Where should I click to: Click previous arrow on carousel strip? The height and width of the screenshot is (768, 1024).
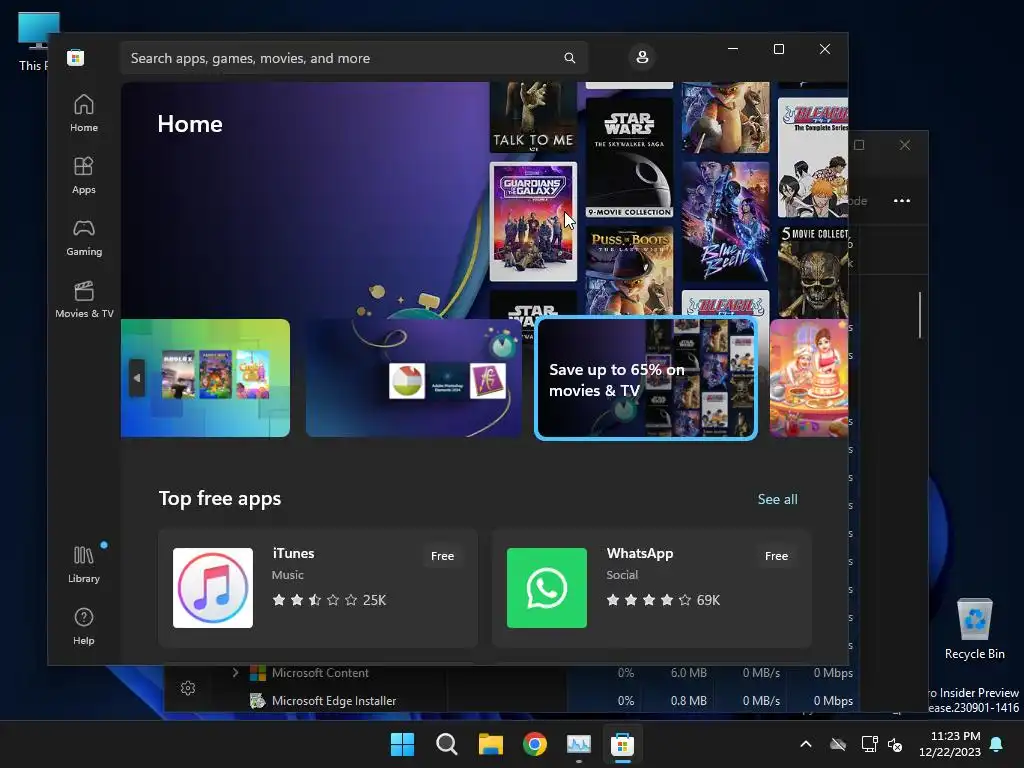tap(136, 377)
